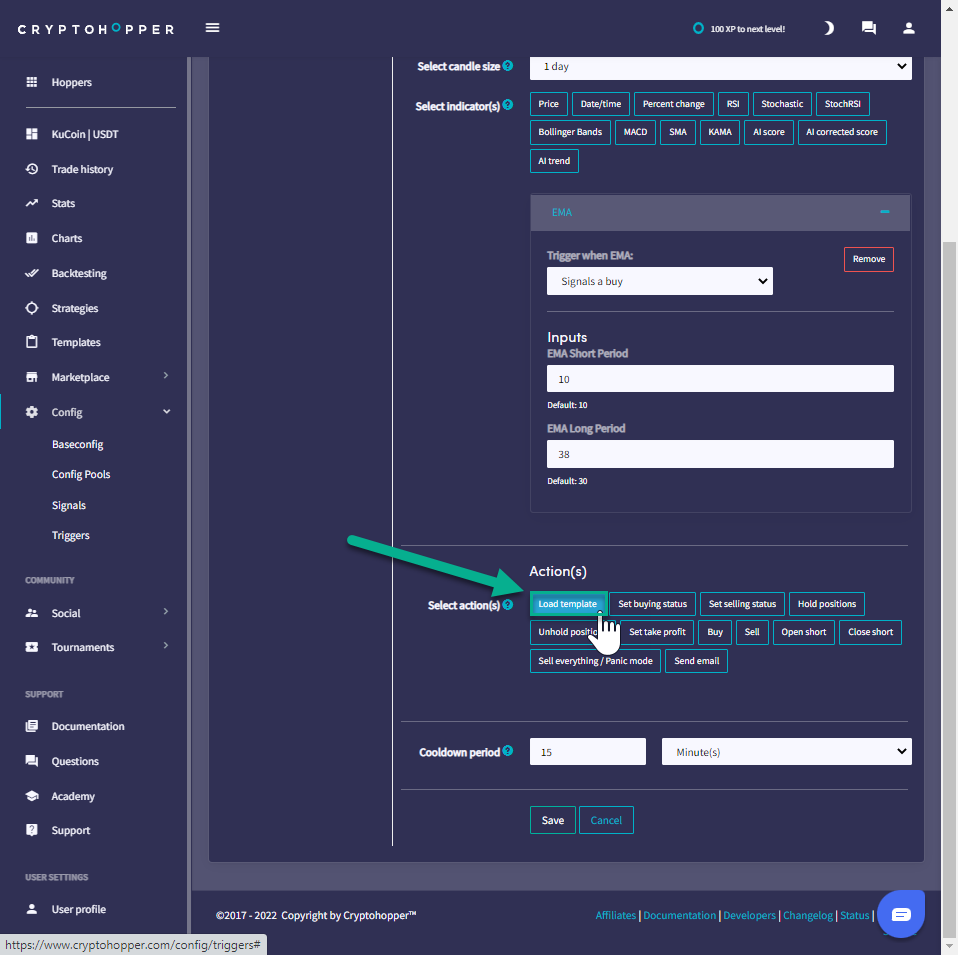Click the help icon beside Select candle size
Image resolution: width=958 pixels, height=955 pixels.
point(508,66)
